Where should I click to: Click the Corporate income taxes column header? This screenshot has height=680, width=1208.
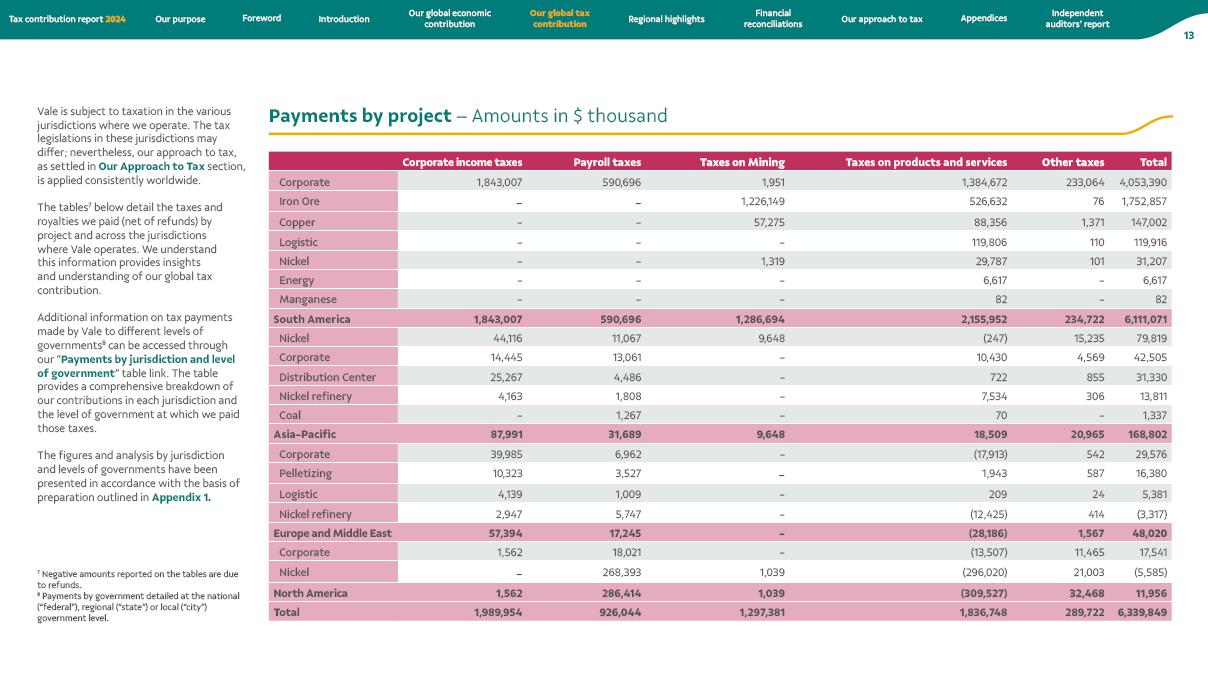click(462, 162)
